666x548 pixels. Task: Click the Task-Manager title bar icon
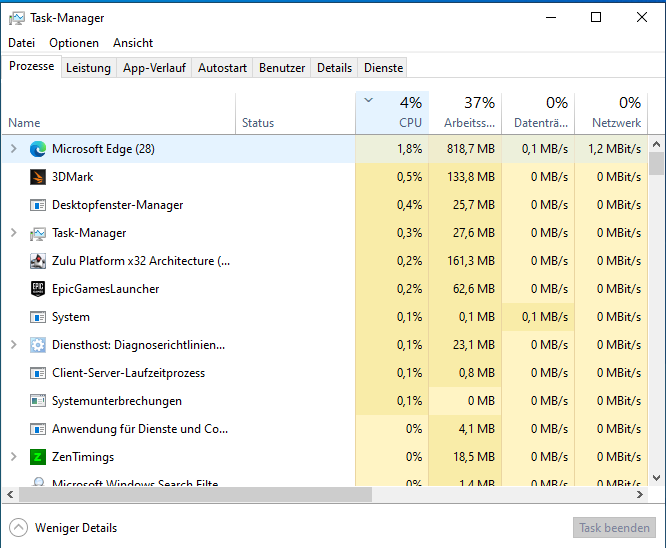(17, 18)
